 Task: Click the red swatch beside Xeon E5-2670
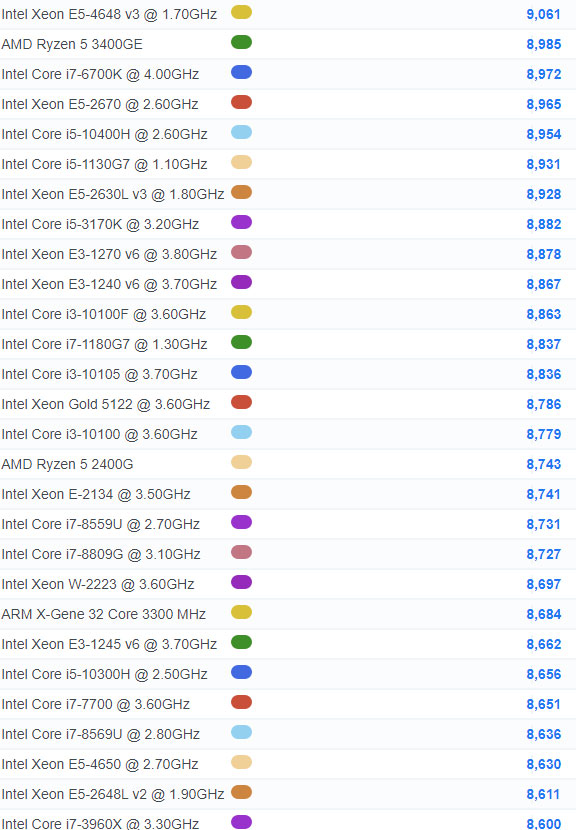point(241,102)
